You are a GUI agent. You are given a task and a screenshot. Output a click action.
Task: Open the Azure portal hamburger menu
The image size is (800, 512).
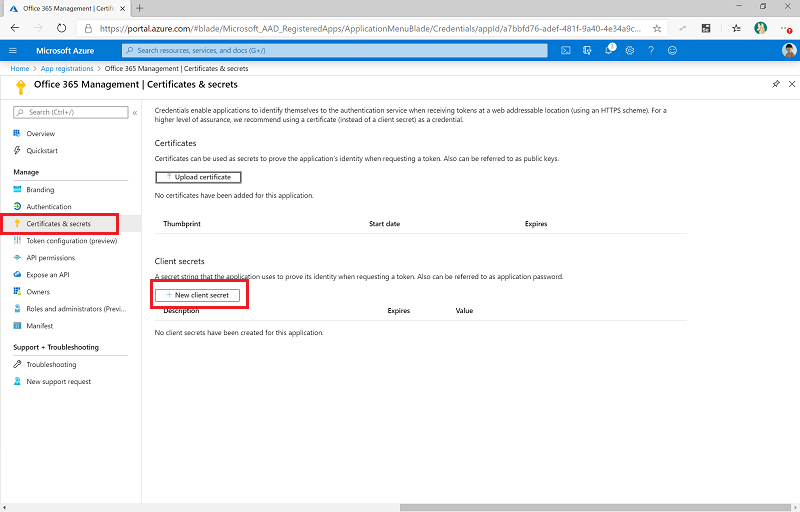point(13,50)
